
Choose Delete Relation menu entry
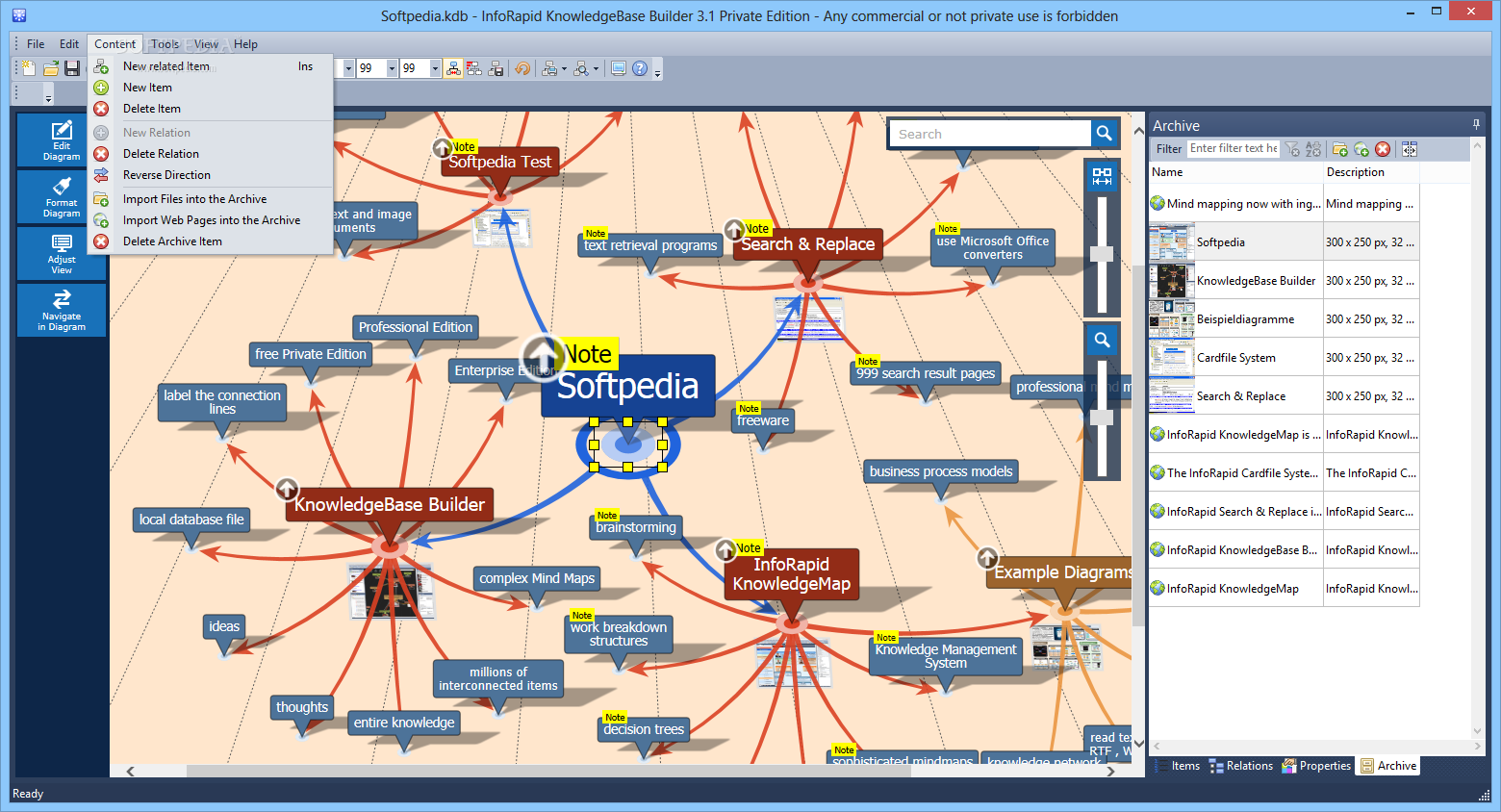click(211, 154)
